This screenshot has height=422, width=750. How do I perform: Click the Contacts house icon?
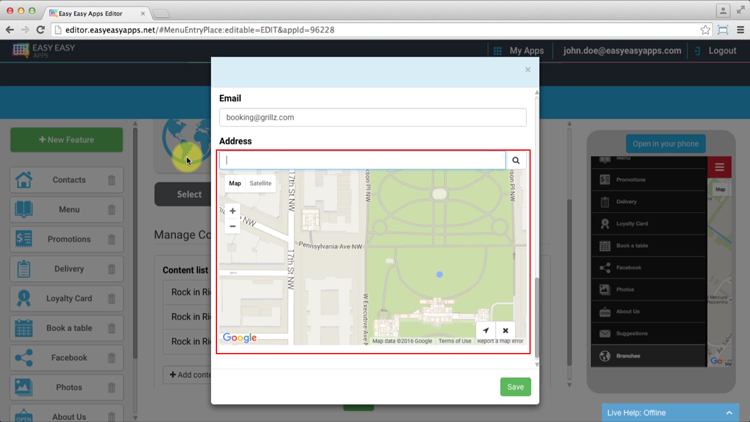(23, 180)
